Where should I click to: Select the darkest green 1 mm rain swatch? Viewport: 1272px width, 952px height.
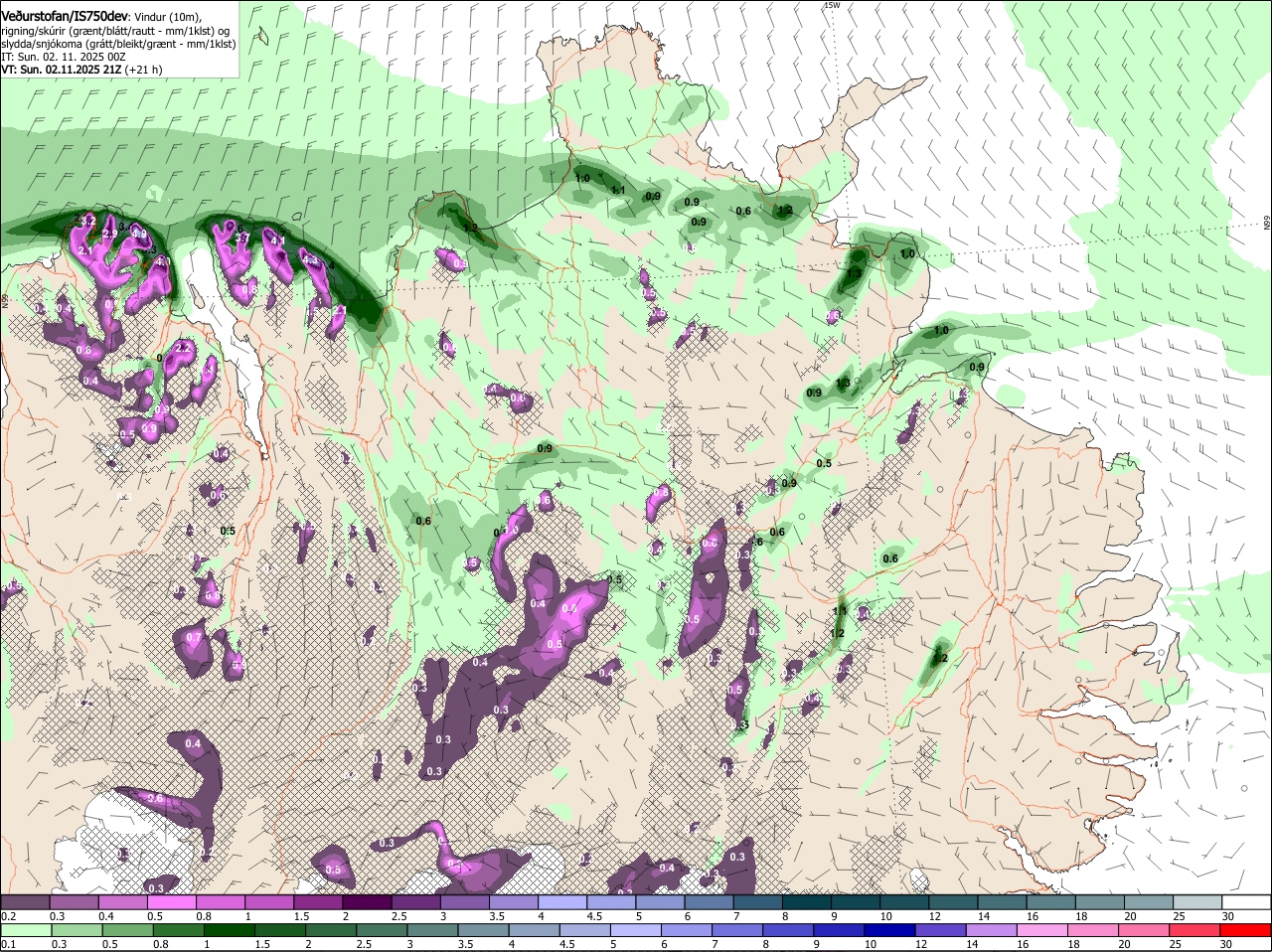[x=230, y=931]
